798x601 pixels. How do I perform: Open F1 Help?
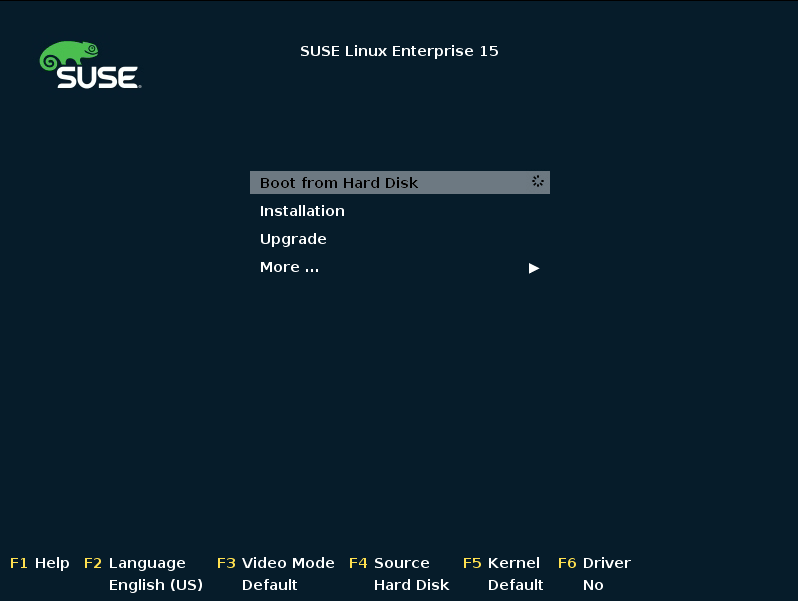pyautogui.click(x=40, y=563)
